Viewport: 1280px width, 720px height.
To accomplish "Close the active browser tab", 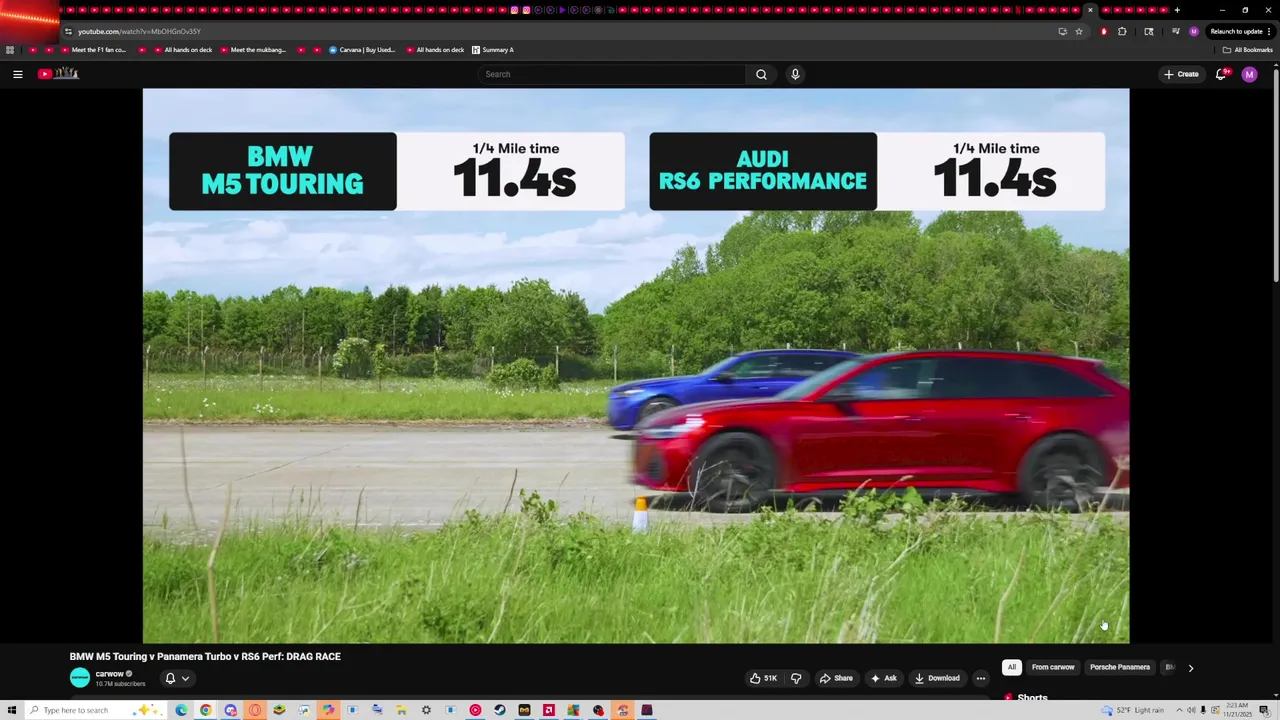I will pyautogui.click(x=1090, y=10).
